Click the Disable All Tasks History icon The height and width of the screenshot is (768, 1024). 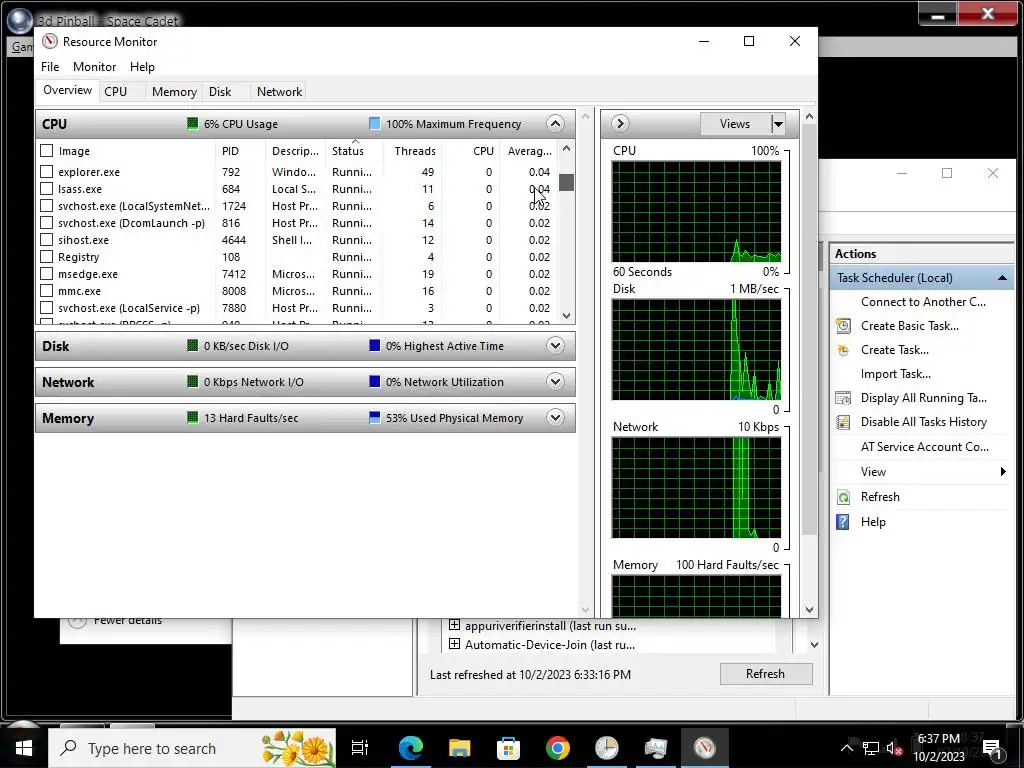click(x=843, y=422)
